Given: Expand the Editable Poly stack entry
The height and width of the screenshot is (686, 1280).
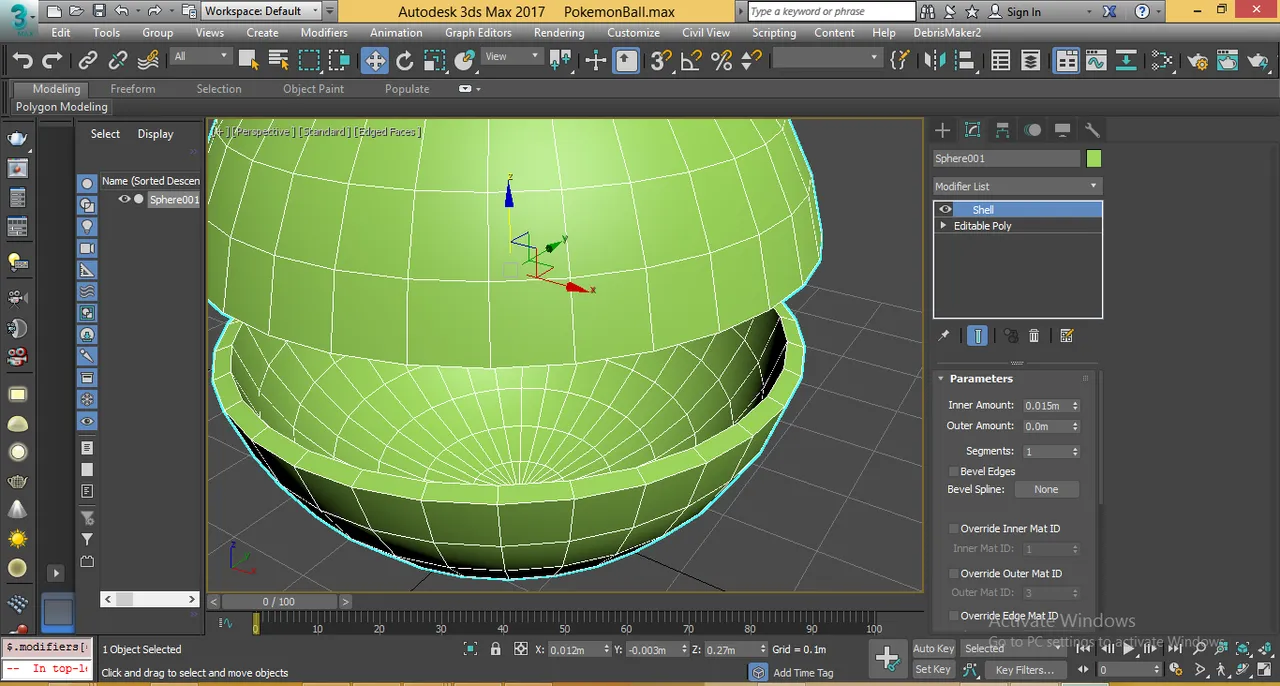Looking at the screenshot, I should 943,226.
